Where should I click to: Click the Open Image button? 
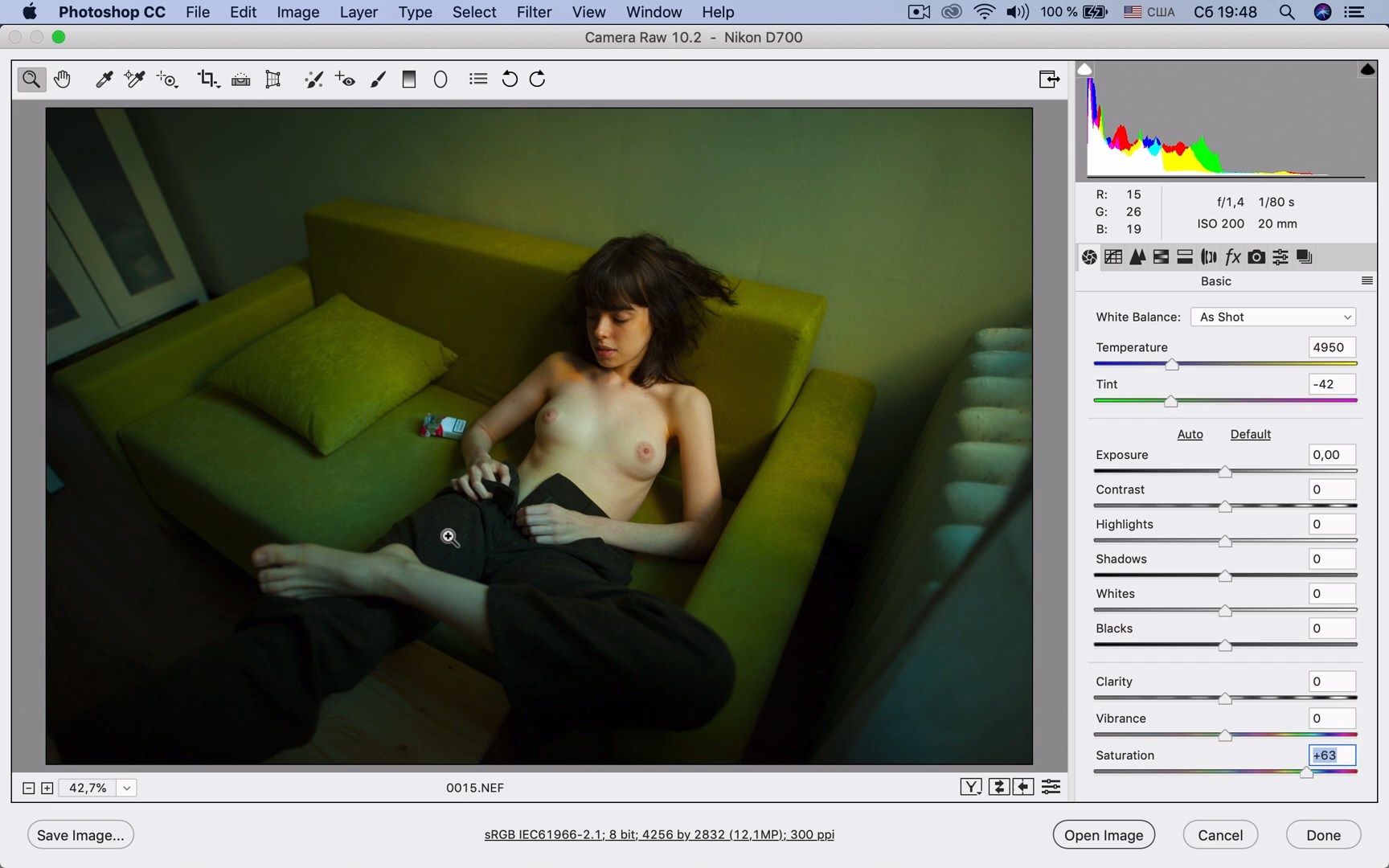1103,835
